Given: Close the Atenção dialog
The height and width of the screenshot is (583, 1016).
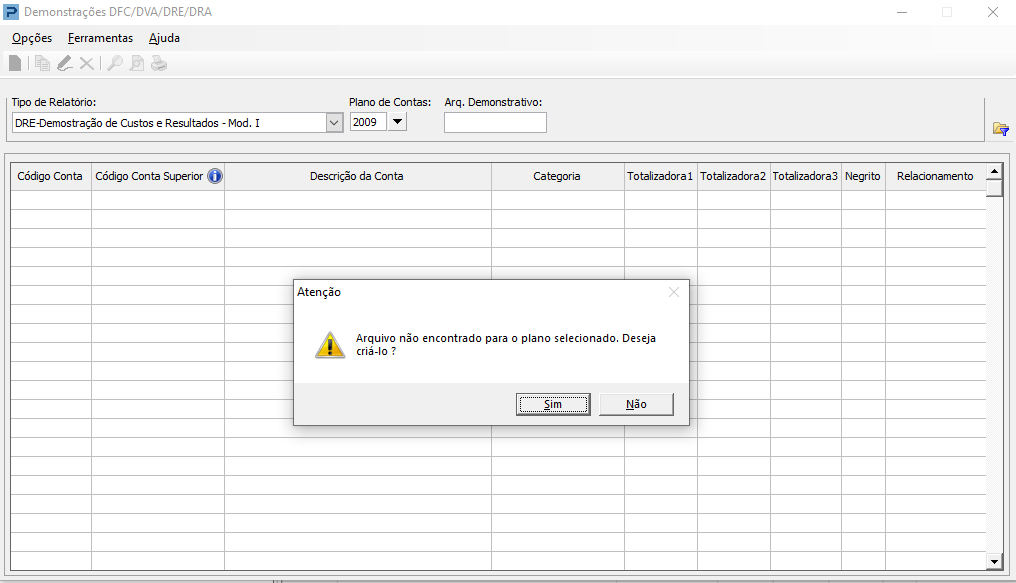Looking at the screenshot, I should tap(674, 292).
